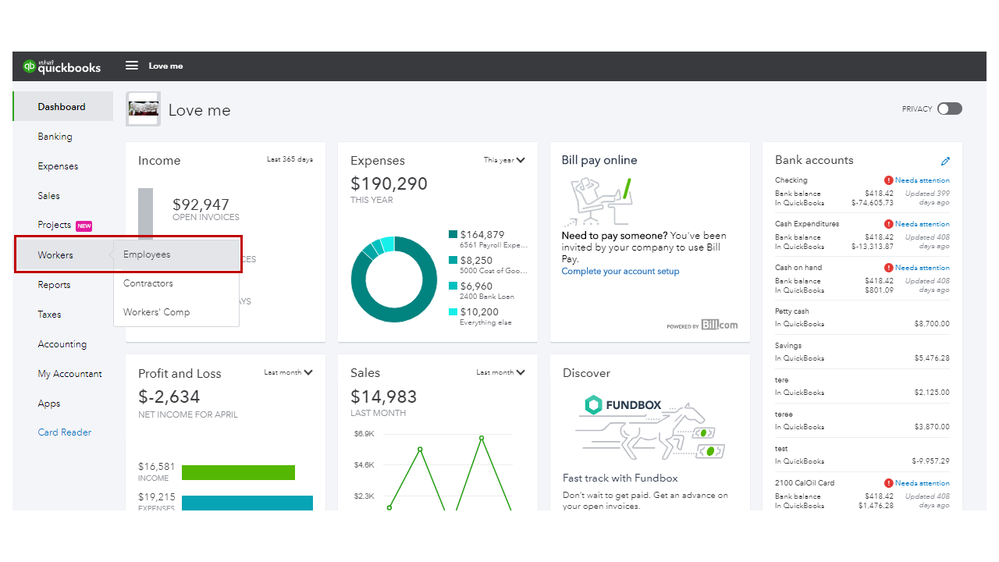Click the $-9,957.29 test account balance

[930, 461]
